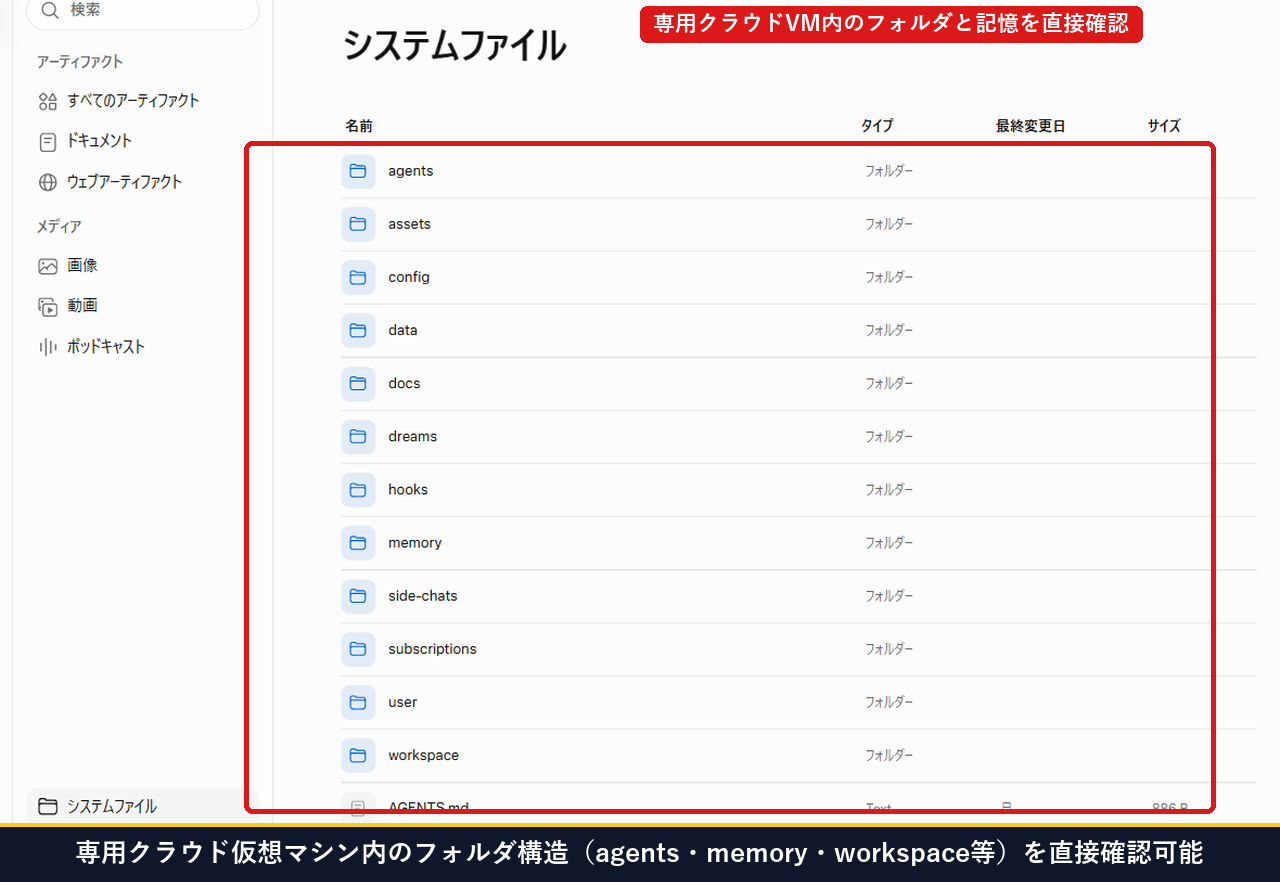Click the data folder icon
The width and height of the screenshot is (1280, 882).
(358, 330)
